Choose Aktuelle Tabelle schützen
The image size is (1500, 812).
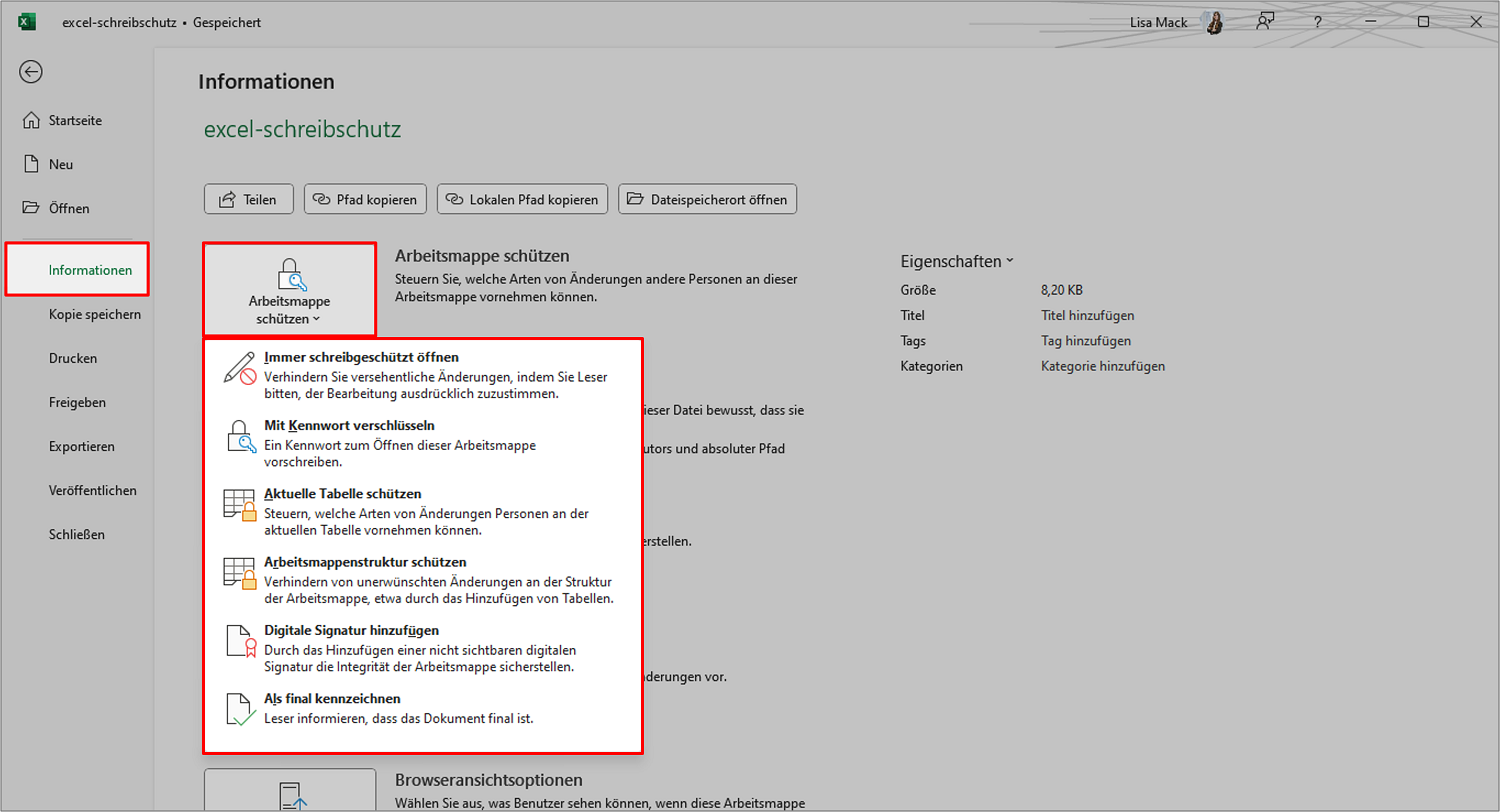tap(422, 512)
